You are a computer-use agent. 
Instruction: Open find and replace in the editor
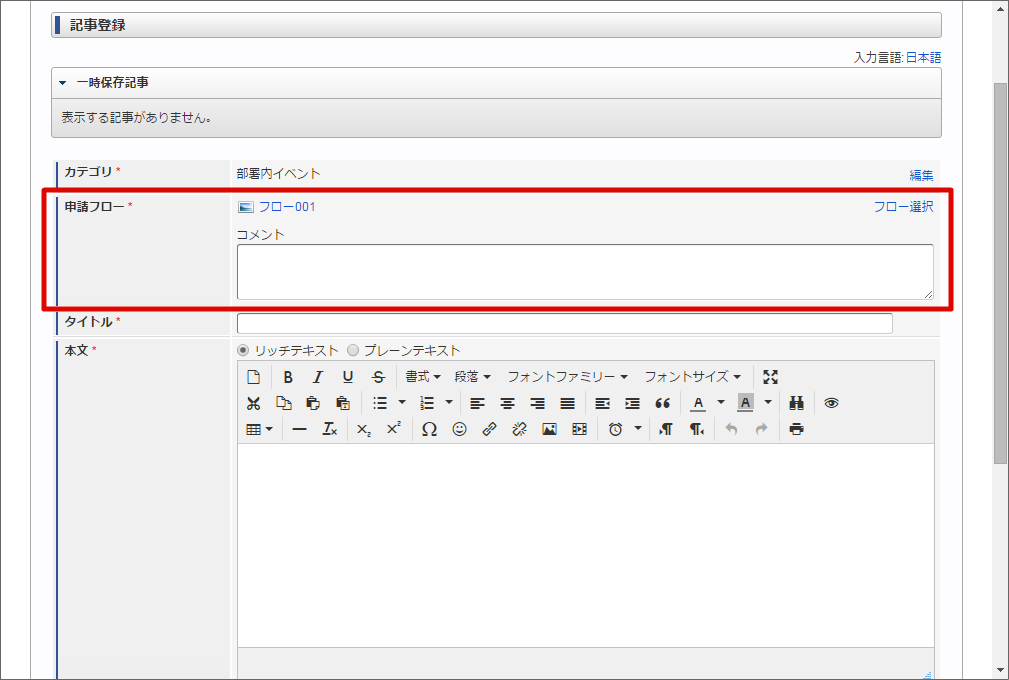coord(796,403)
